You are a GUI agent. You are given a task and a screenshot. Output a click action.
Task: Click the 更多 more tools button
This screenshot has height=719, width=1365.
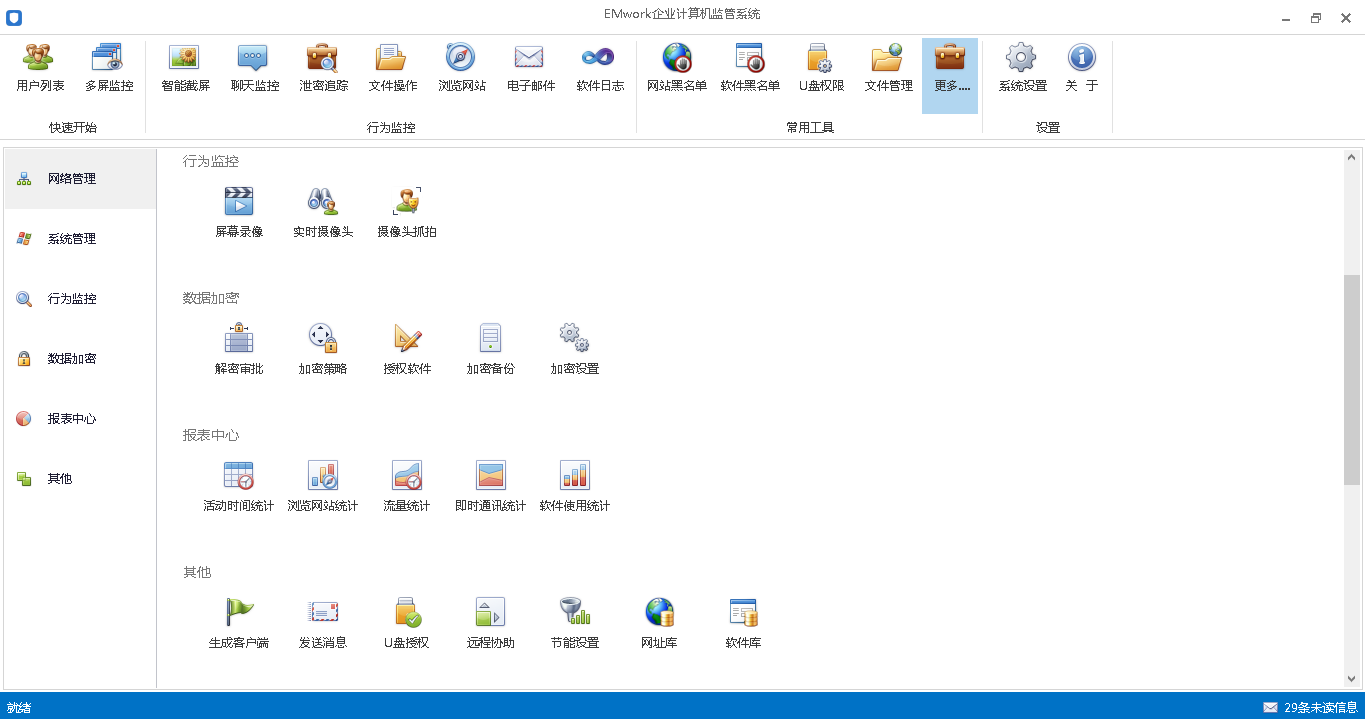tap(950, 76)
